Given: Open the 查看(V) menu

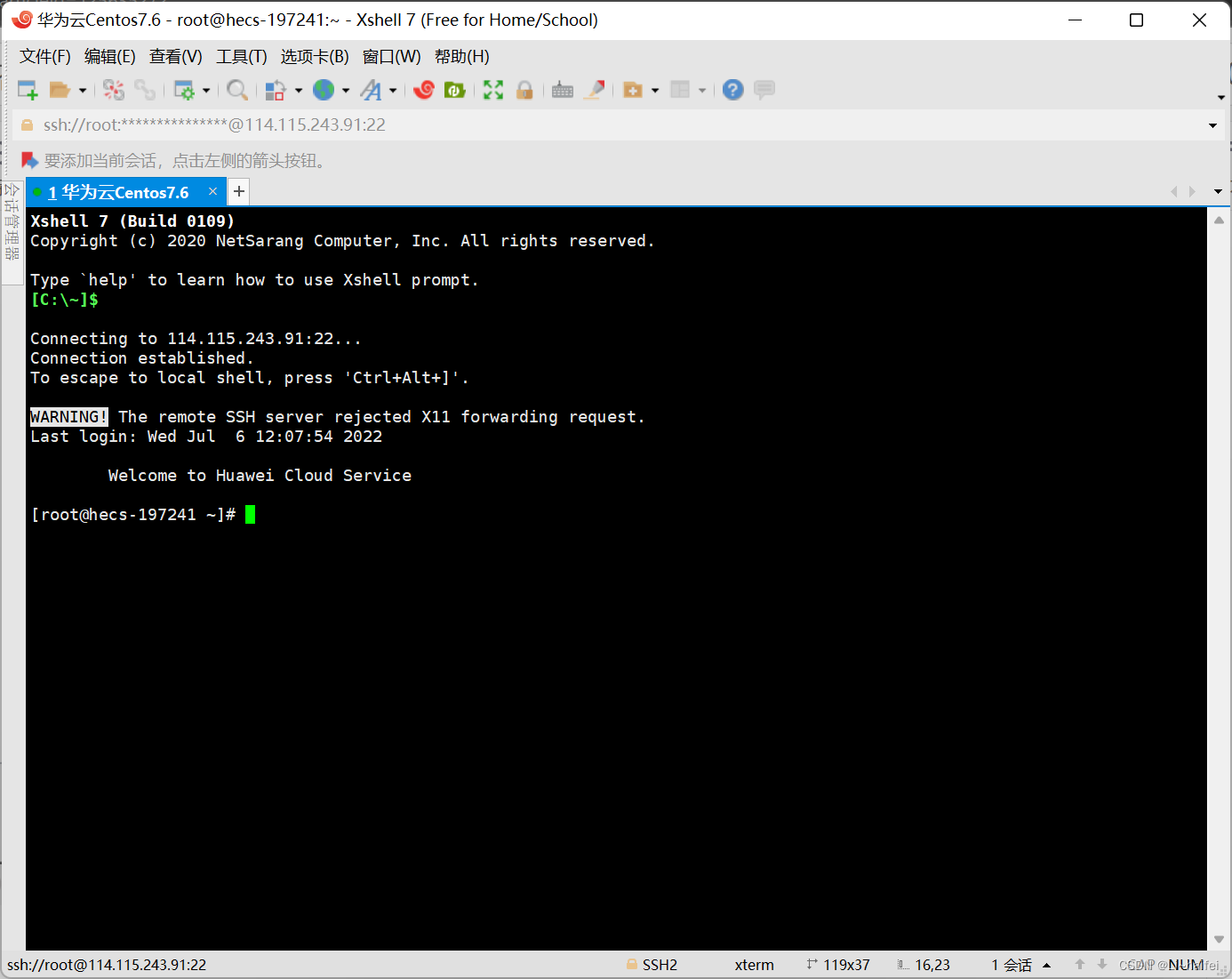Looking at the screenshot, I should point(176,57).
